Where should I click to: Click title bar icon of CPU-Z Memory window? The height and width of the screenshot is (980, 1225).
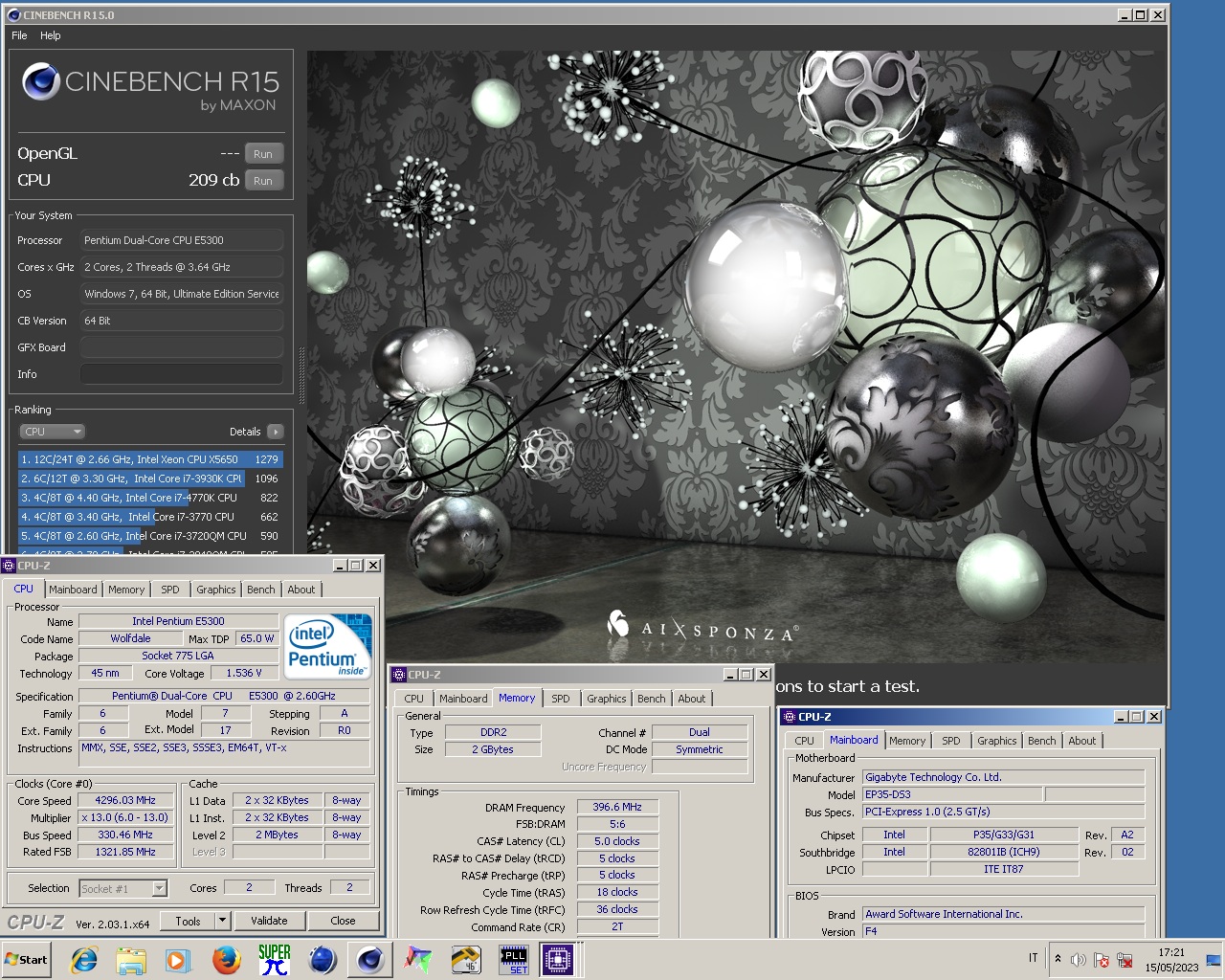400,675
